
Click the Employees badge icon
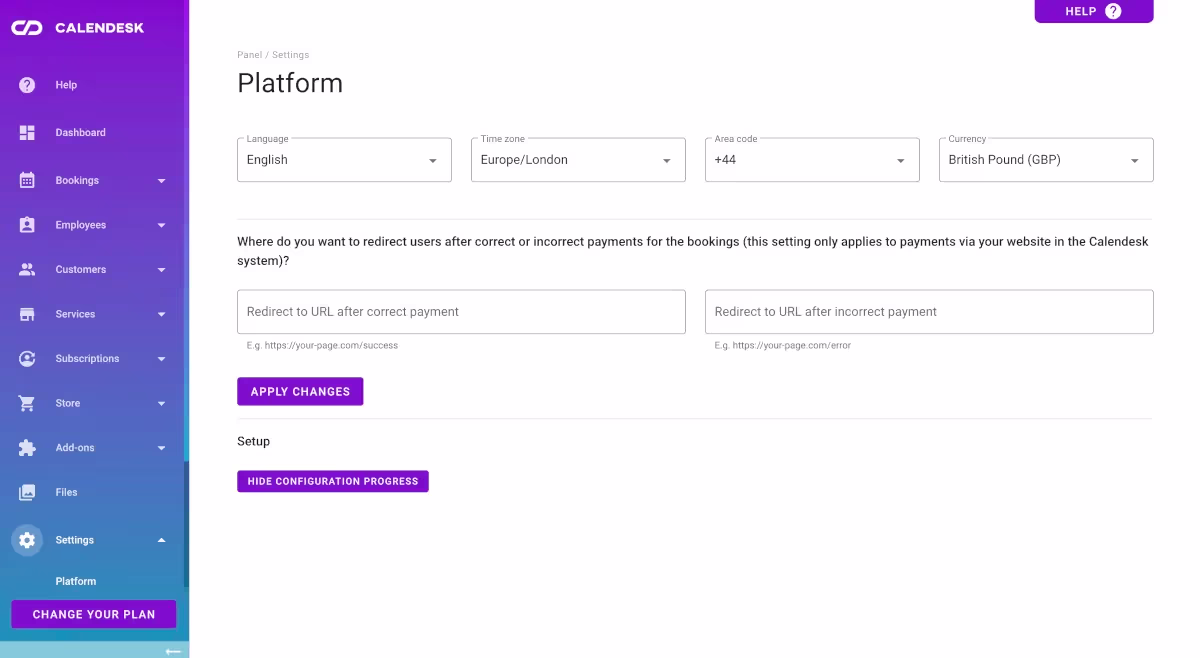(x=27, y=224)
